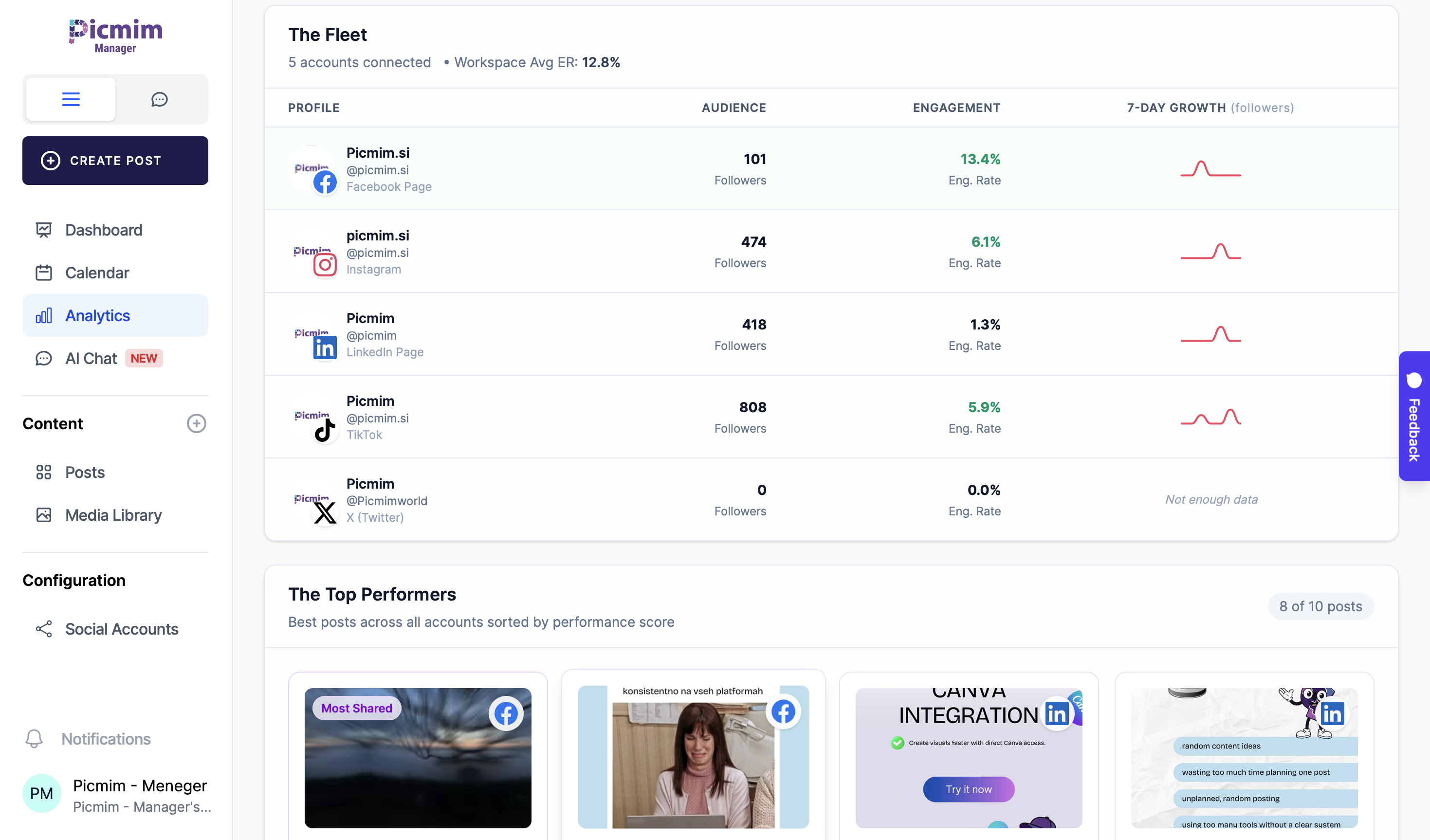The image size is (1430, 840).
Task: Click the chat bubble icon beside the menu
Action: 160,99
